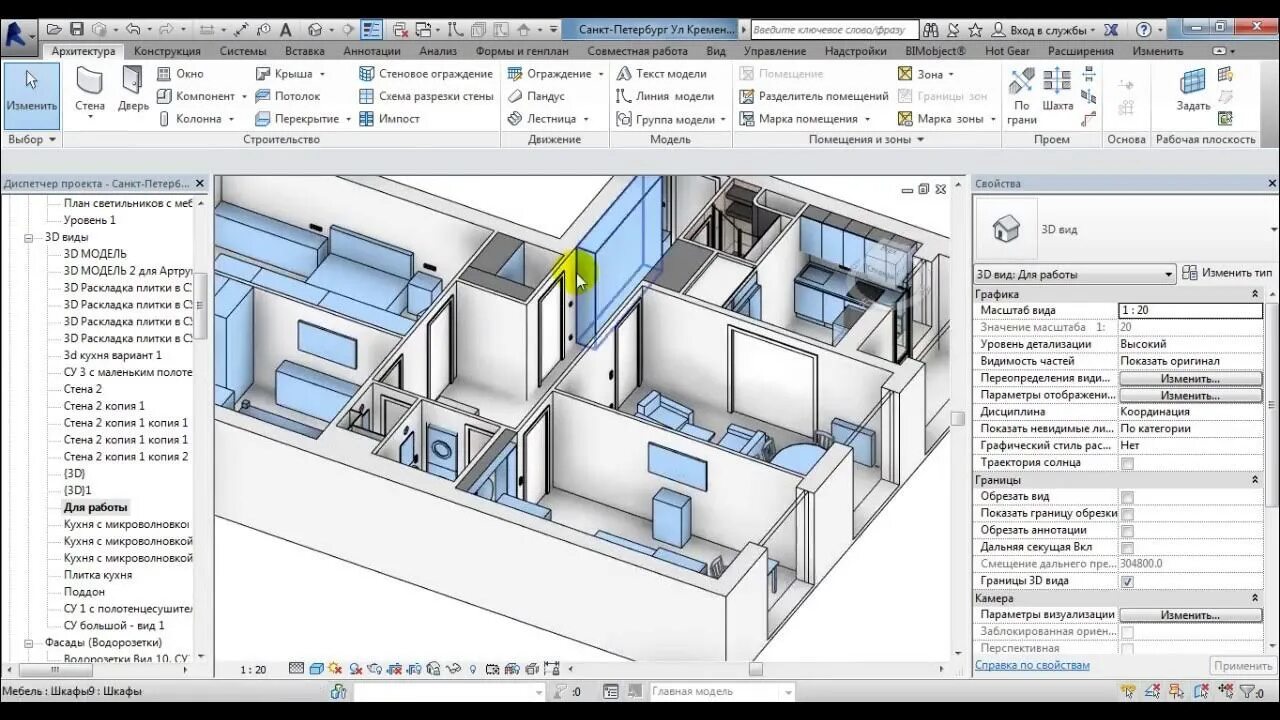Image resolution: width=1280 pixels, height=720 pixels.
Task: Expand the Лестница dropdown arrow
Action: tap(586, 119)
